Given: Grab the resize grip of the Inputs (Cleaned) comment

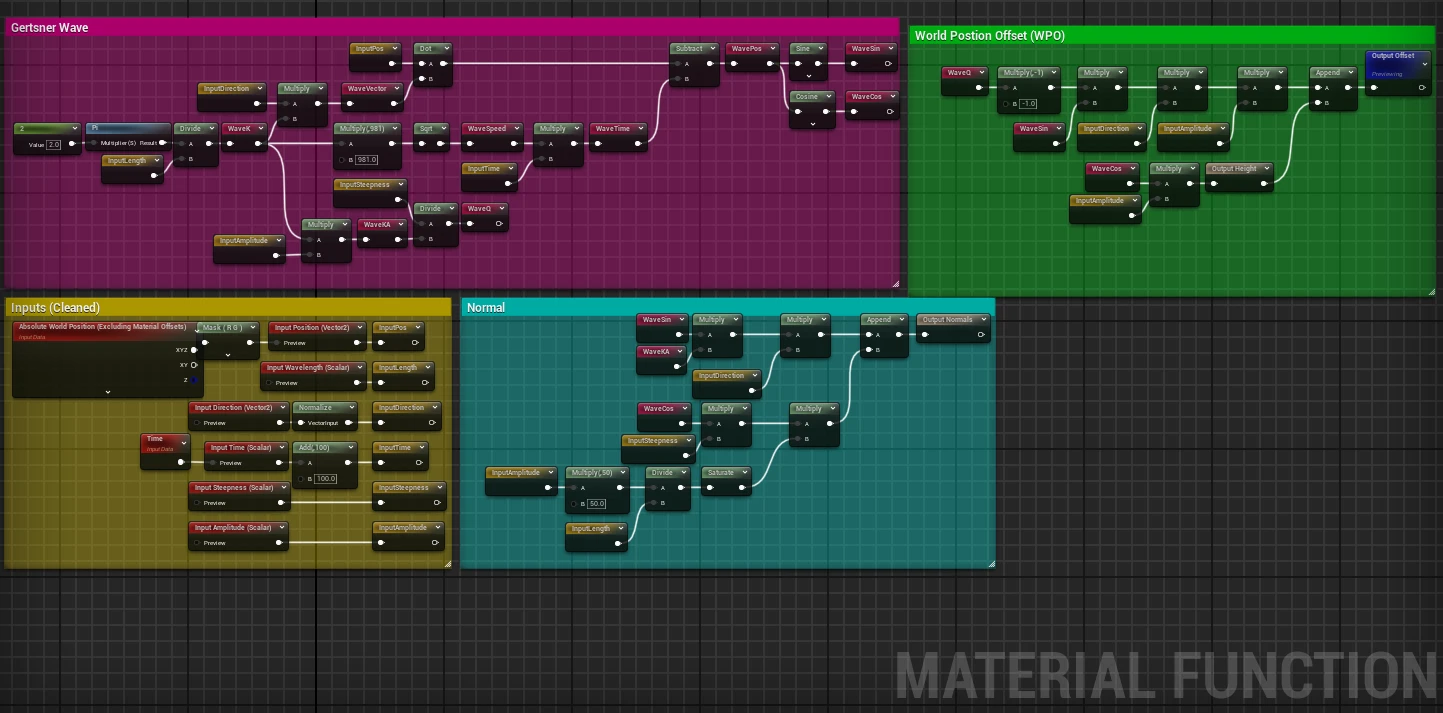Looking at the screenshot, I should [x=447, y=564].
